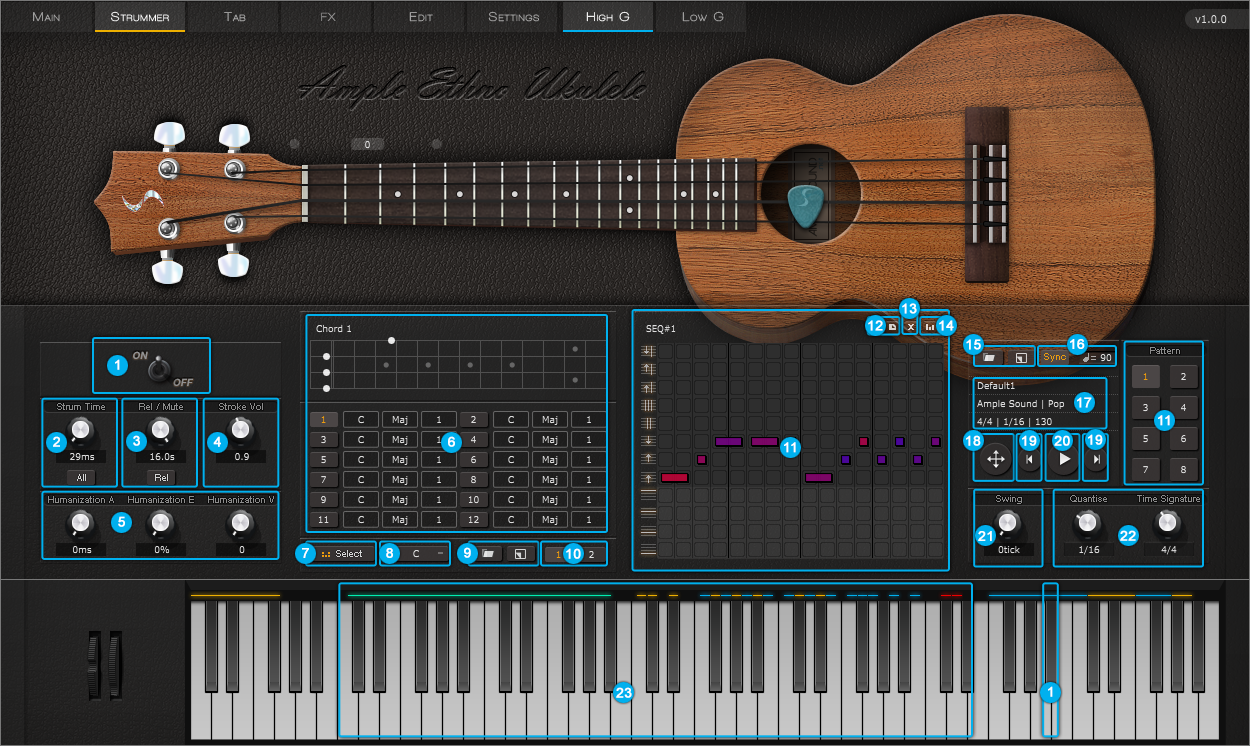This screenshot has width=1250, height=746.
Task: Enable the chord Select mode
Action: pyautogui.click(x=342, y=553)
